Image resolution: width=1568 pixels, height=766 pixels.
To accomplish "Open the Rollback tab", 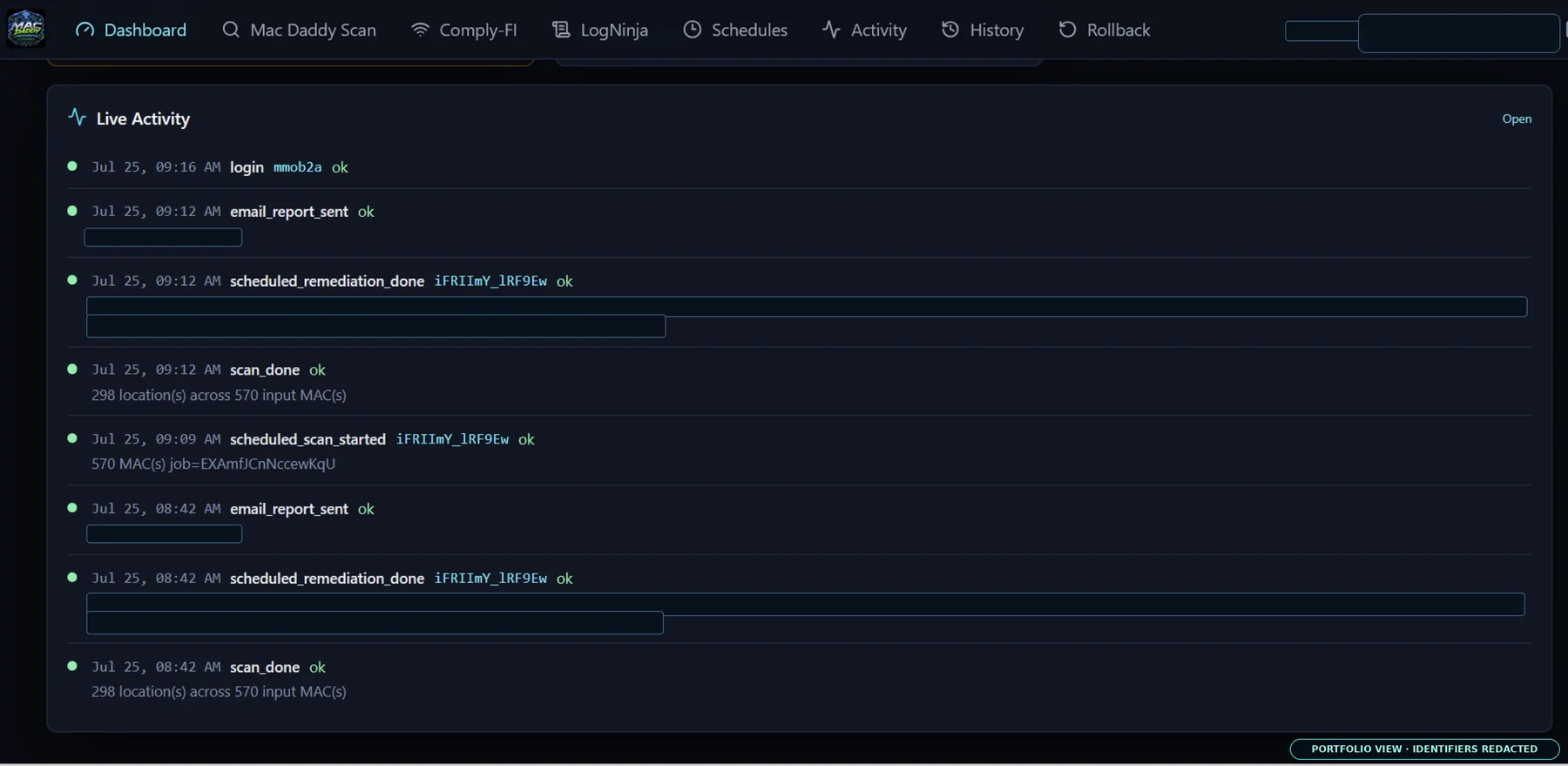I will (x=1105, y=30).
